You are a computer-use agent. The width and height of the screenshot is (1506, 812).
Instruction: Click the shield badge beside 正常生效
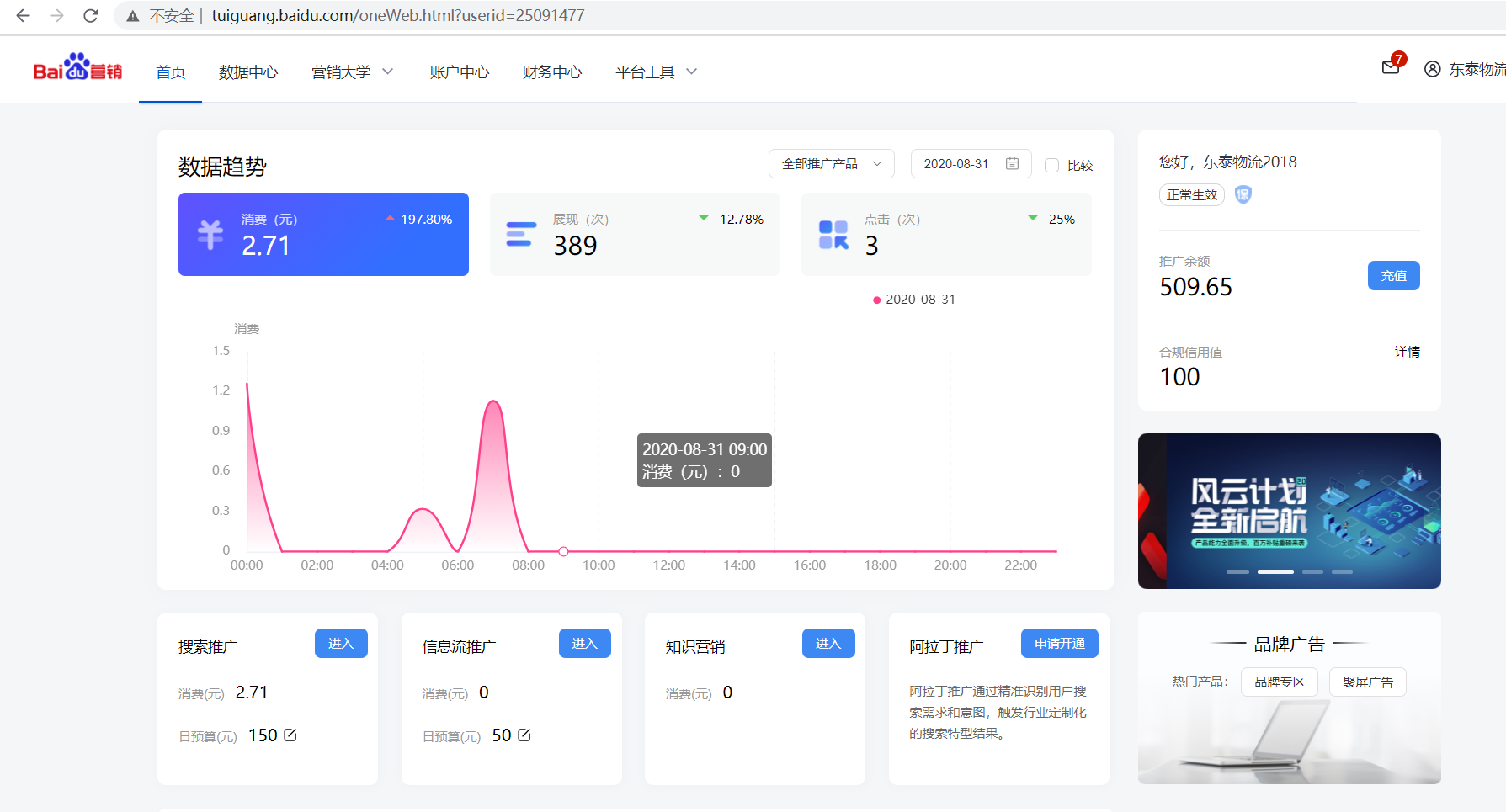(x=1243, y=194)
